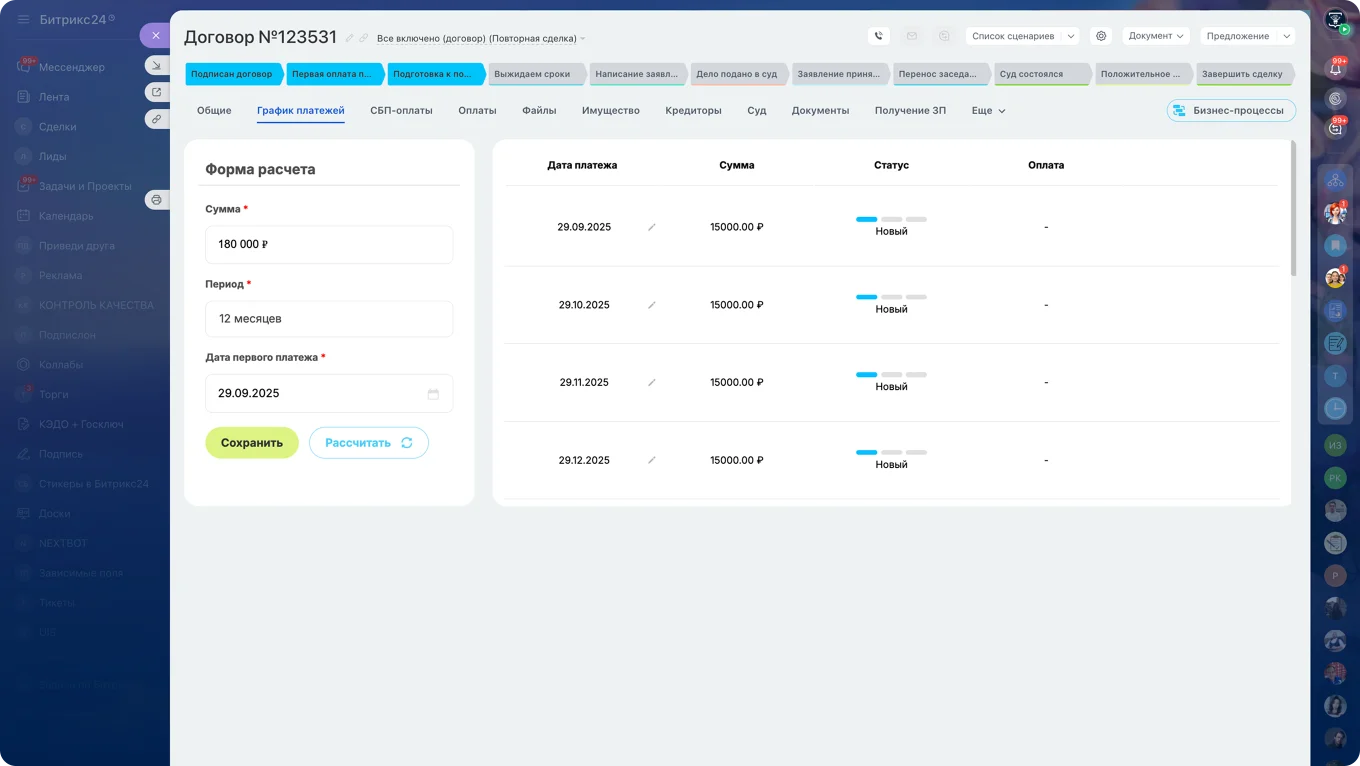Switch to the СБП-оплаты tab
The height and width of the screenshot is (766, 1360).
click(403, 110)
